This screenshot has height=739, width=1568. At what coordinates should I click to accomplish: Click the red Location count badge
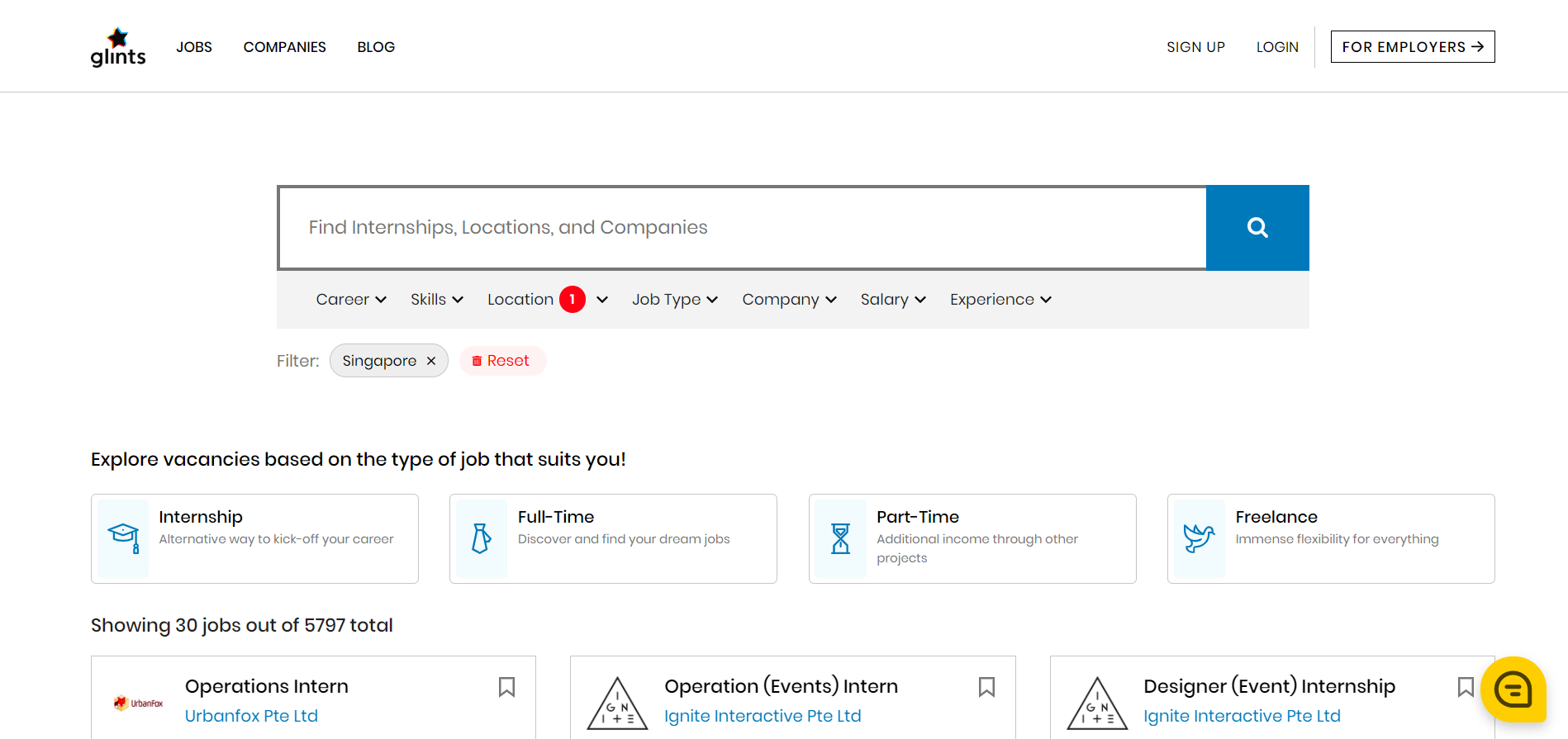[x=573, y=300]
